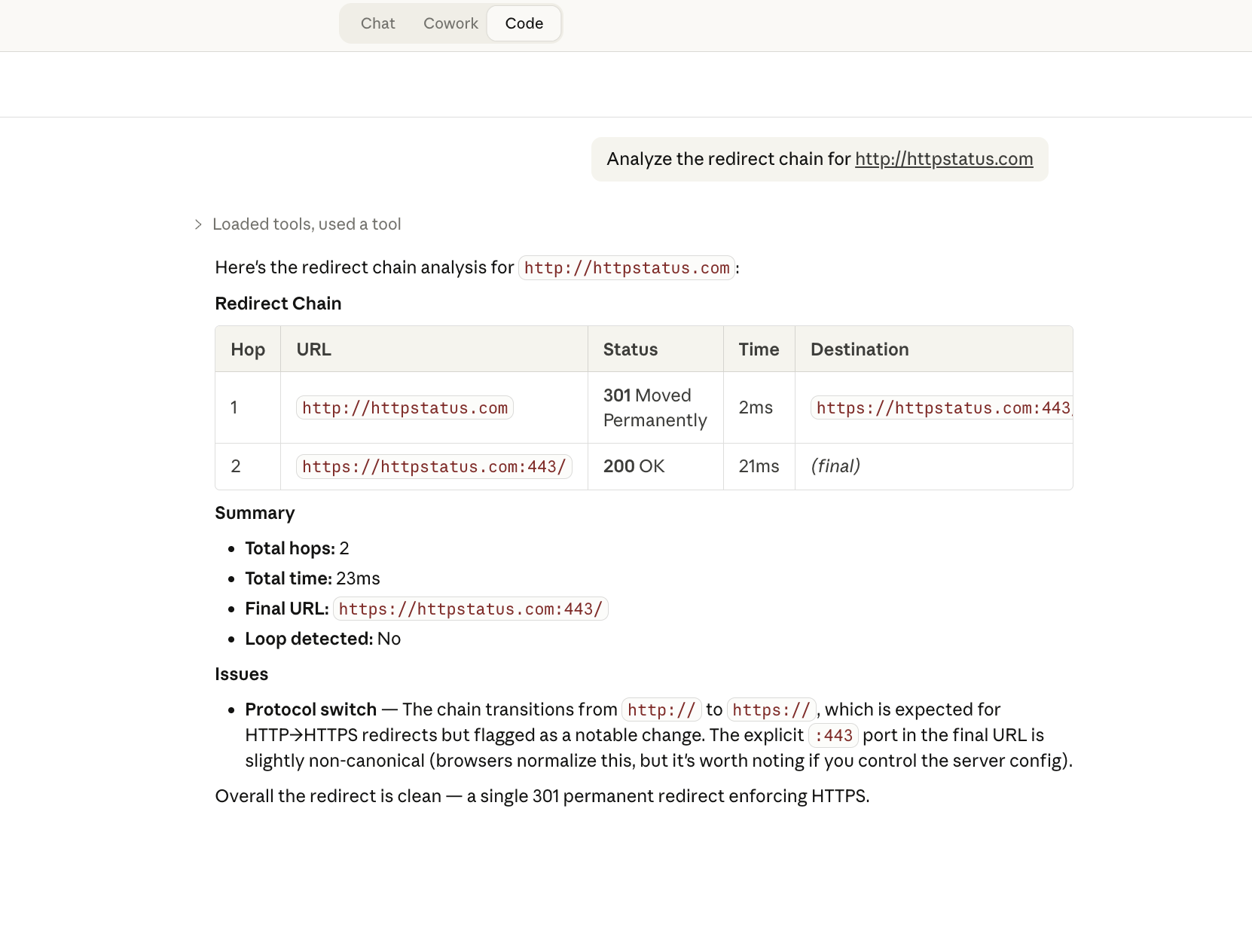This screenshot has height=952, width=1252.
Task: Select the Time column header
Action: 758,349
